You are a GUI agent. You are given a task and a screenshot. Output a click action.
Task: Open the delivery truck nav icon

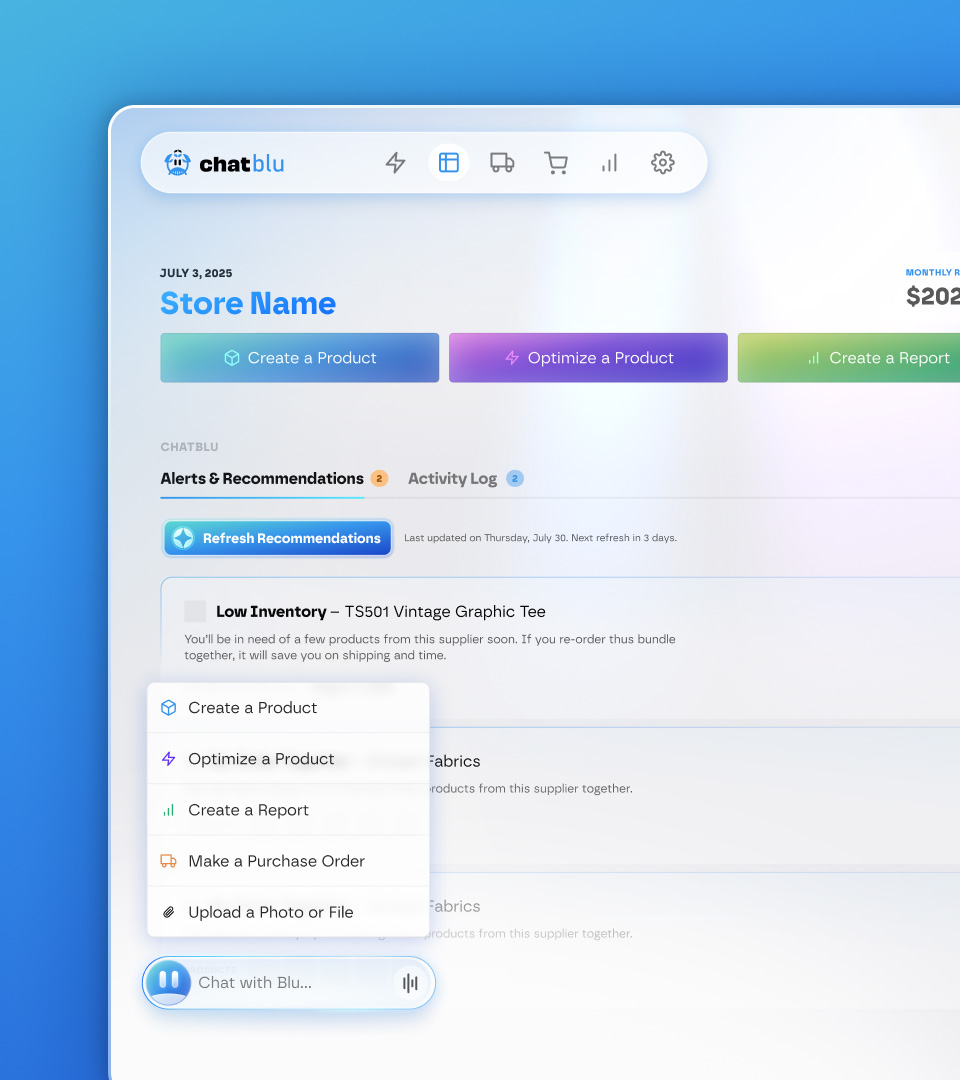coord(502,163)
